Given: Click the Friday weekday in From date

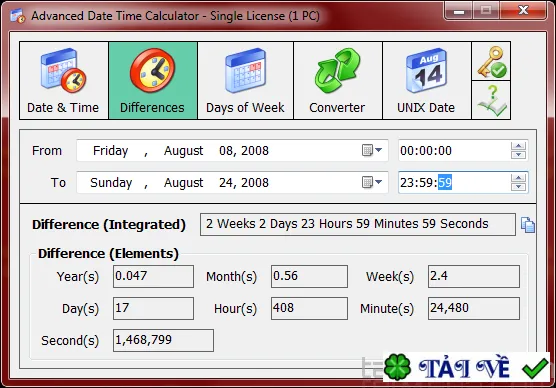Looking at the screenshot, I should [110, 151].
